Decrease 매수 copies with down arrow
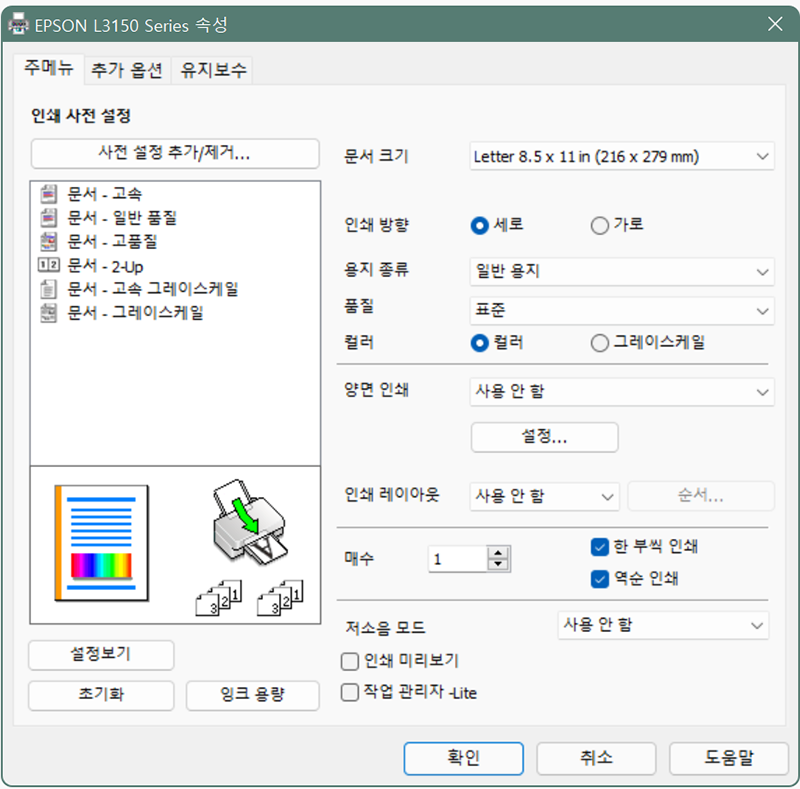The height and width of the screenshot is (789, 800). (x=498, y=564)
